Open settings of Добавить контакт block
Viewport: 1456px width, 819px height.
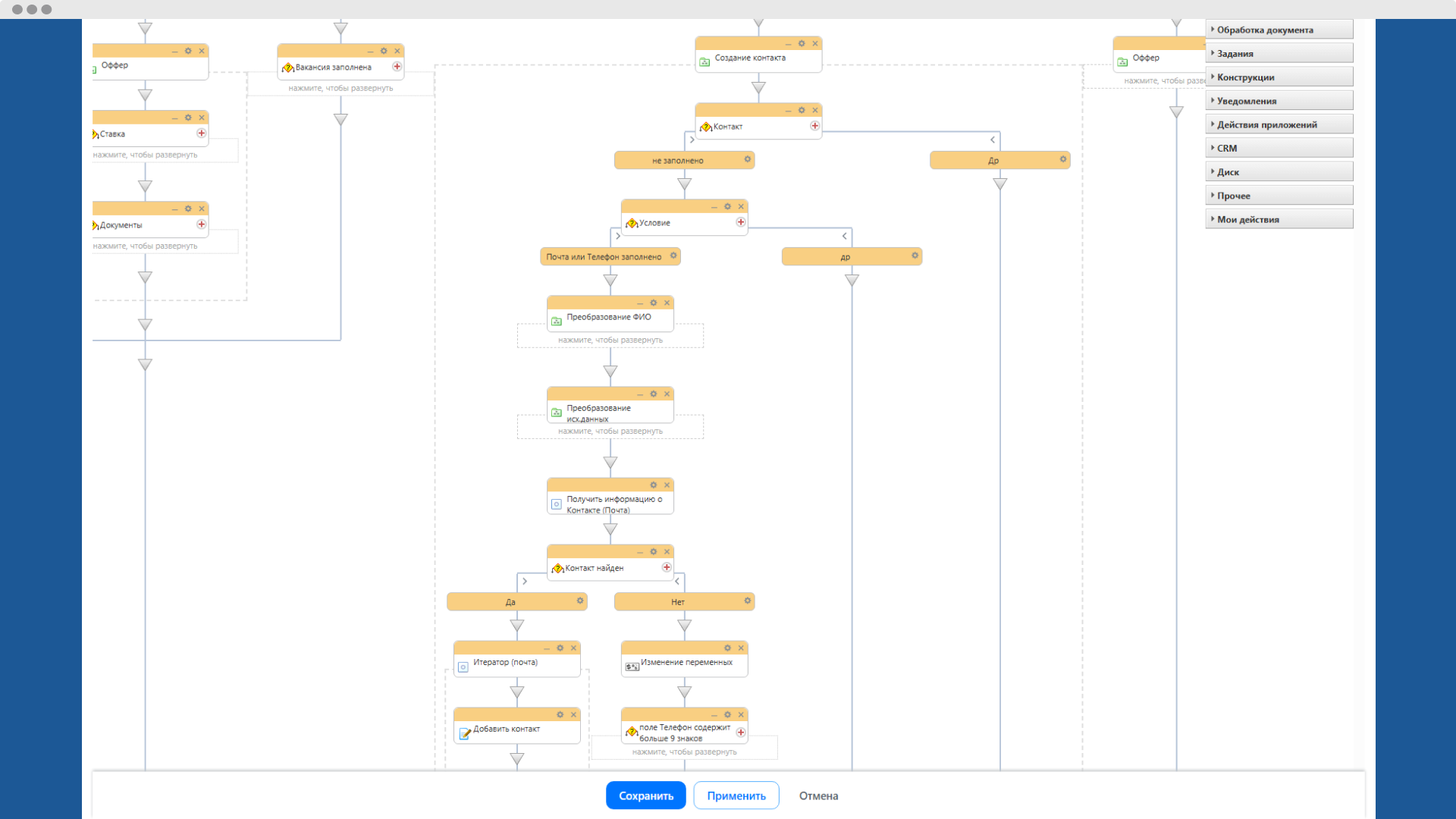[560, 714]
